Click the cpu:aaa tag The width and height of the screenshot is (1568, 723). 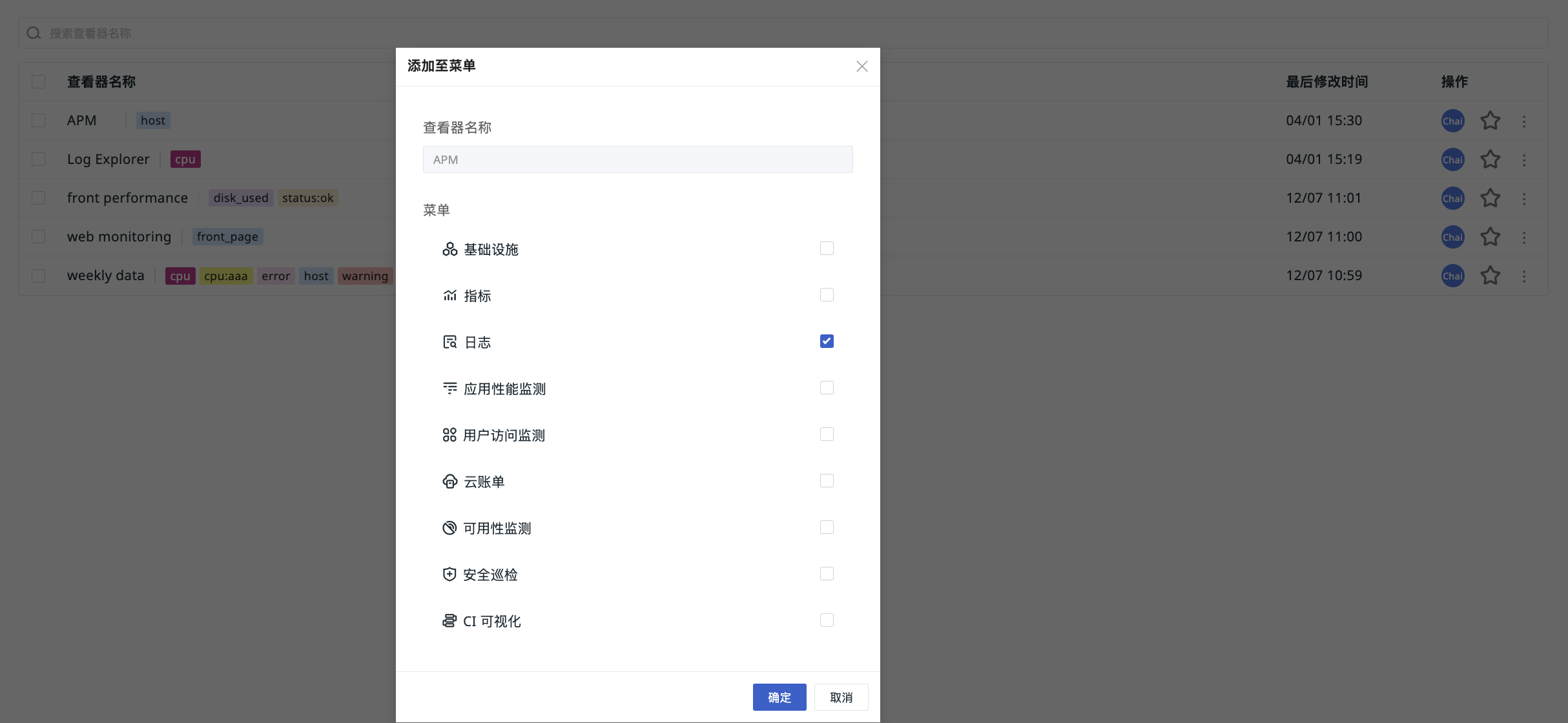(x=226, y=276)
